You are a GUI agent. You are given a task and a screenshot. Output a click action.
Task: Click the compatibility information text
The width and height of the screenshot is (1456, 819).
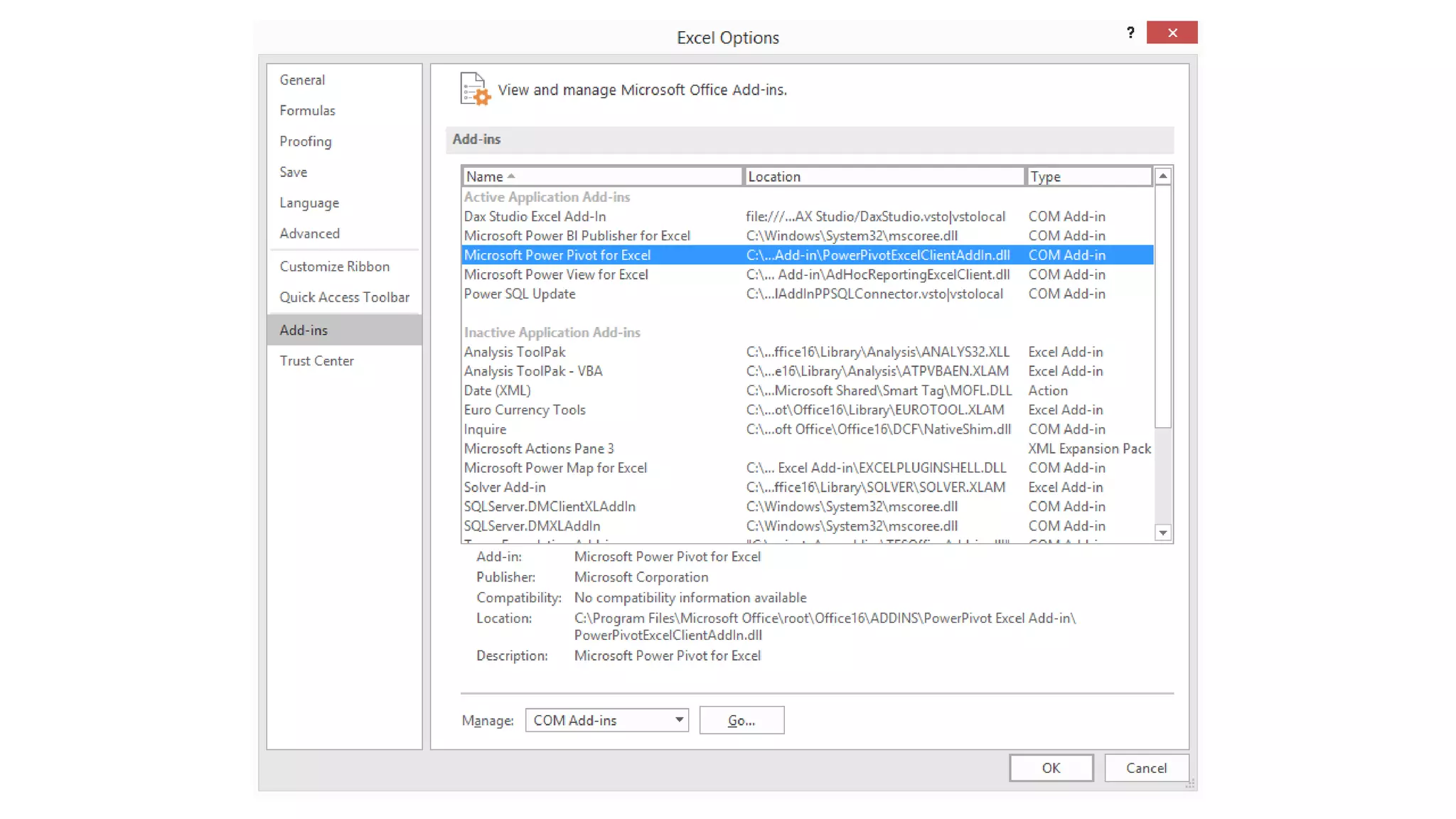pyautogui.click(x=690, y=598)
